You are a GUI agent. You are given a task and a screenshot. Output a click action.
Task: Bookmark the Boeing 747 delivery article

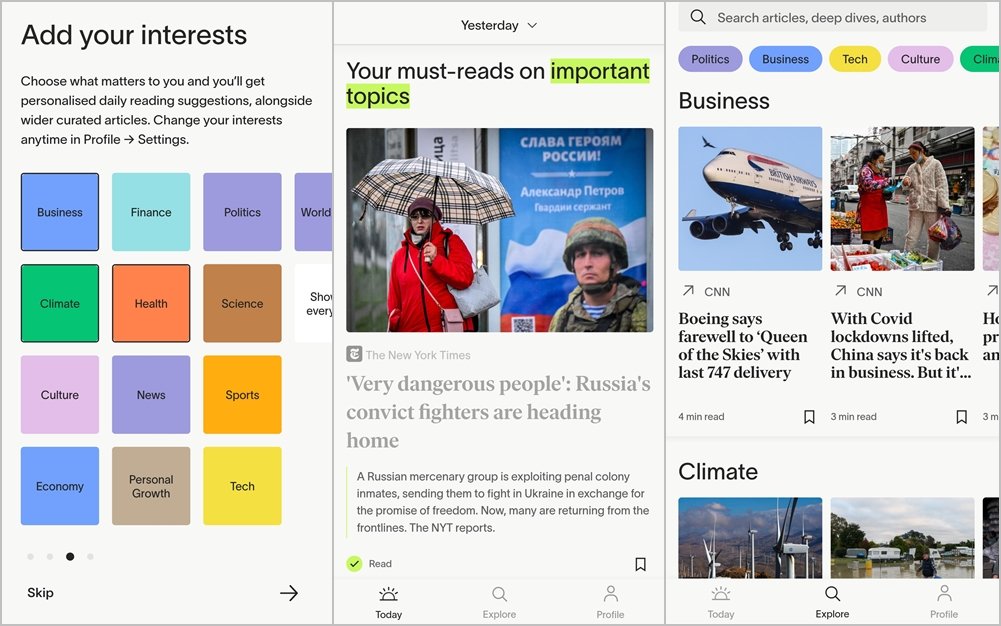[x=809, y=417]
